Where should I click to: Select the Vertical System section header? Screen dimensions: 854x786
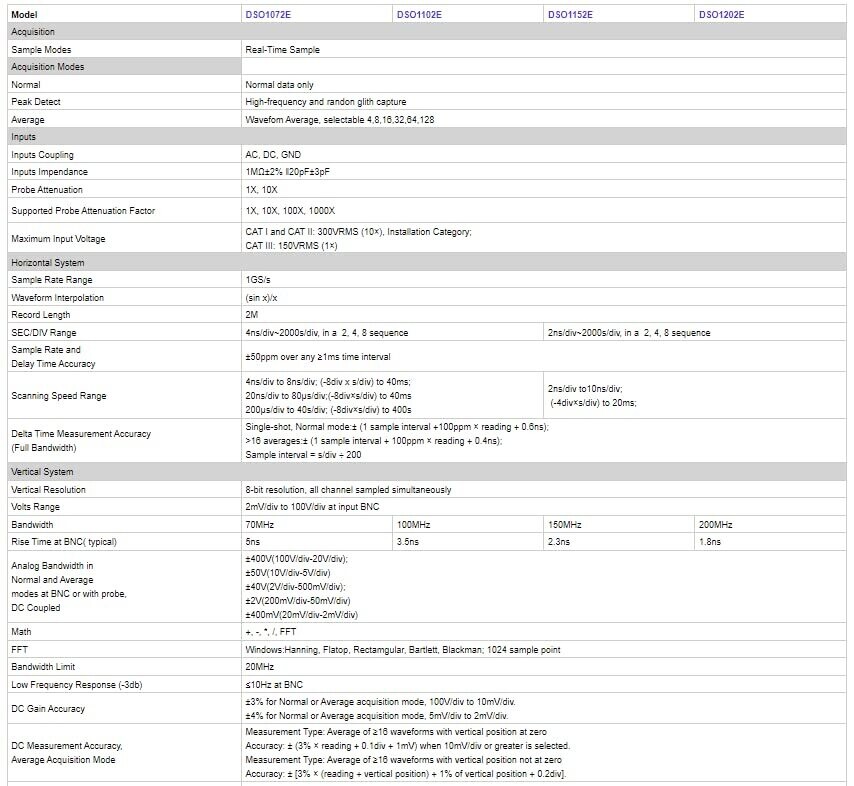click(x=42, y=472)
